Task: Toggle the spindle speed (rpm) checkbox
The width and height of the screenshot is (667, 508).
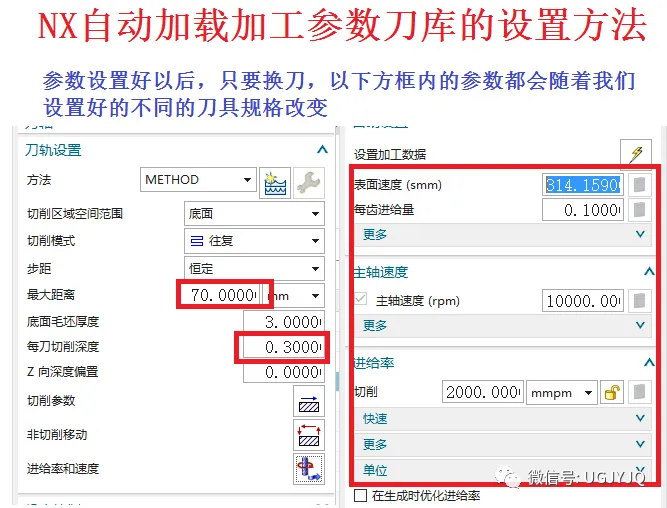Action: click(361, 299)
